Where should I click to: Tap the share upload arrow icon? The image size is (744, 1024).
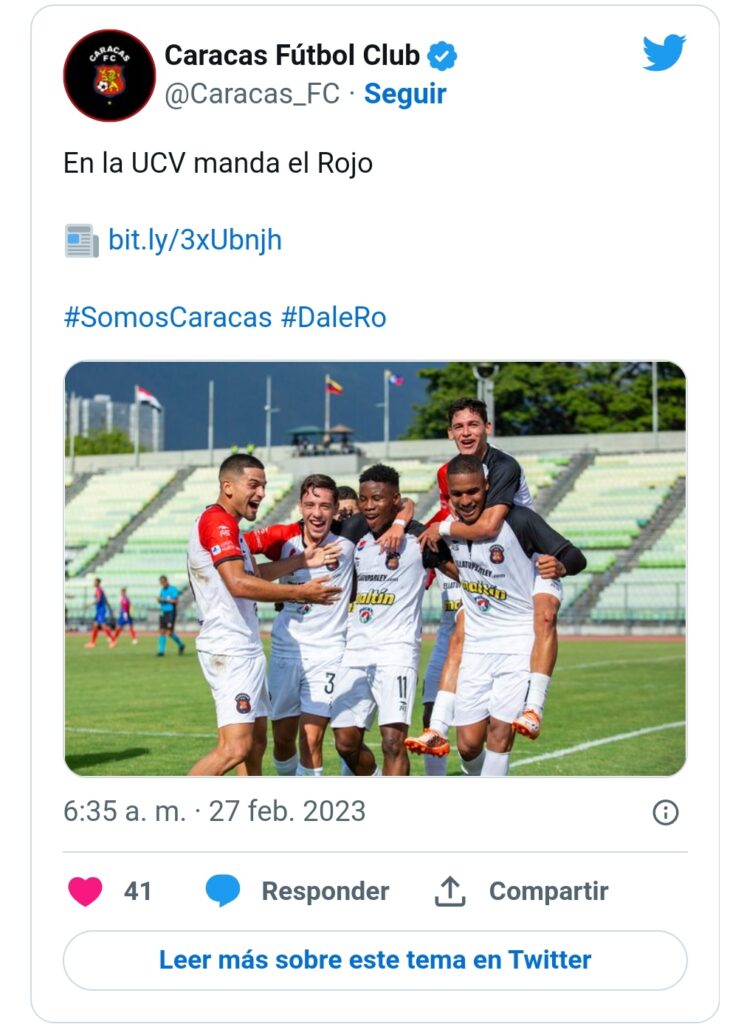click(450, 891)
